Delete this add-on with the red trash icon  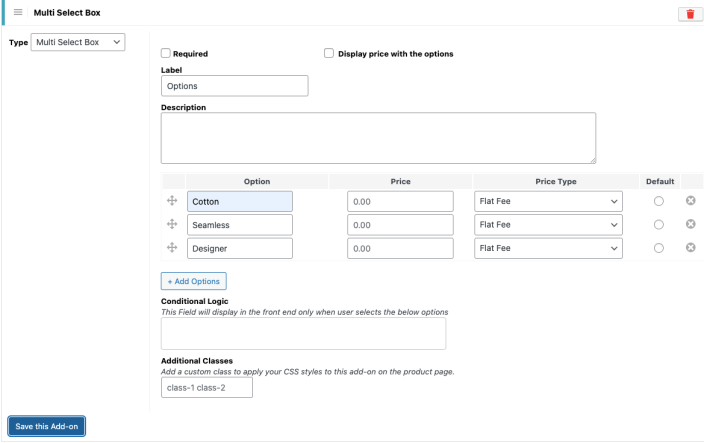(x=689, y=13)
